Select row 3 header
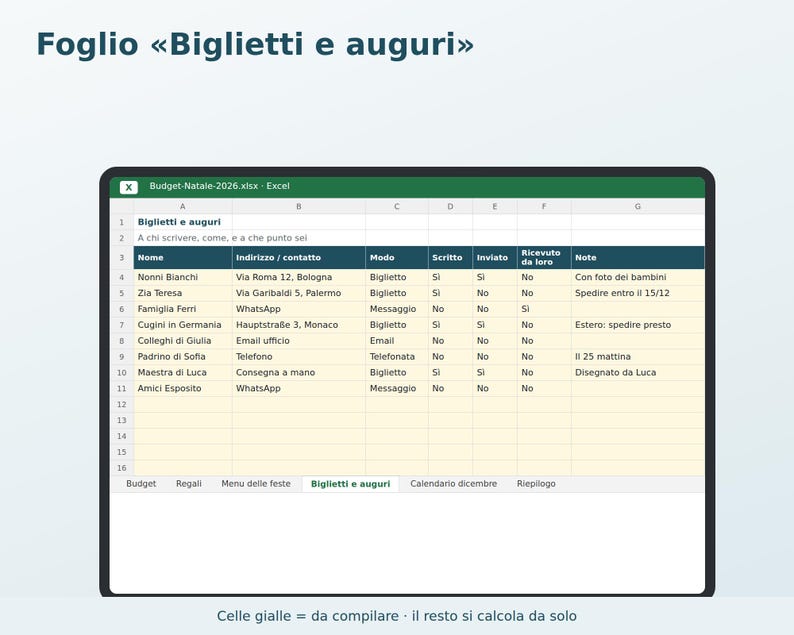794x635 pixels. tap(122, 257)
